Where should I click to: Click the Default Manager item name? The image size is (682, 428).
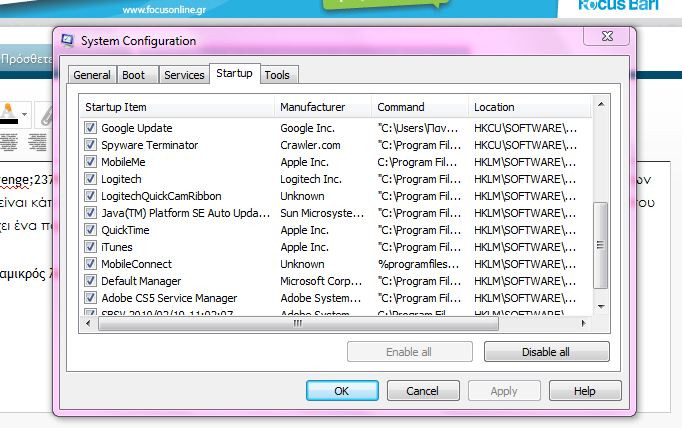(x=141, y=281)
